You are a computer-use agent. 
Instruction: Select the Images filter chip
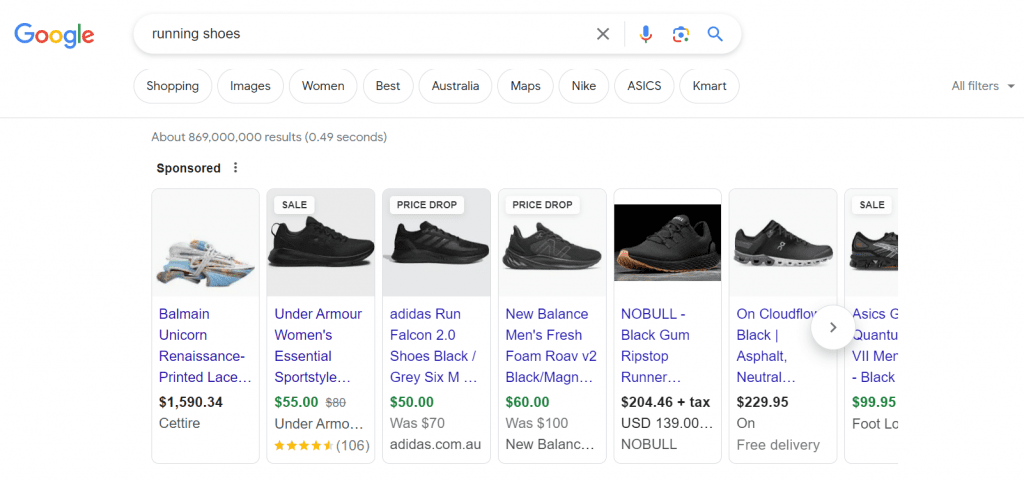(250, 86)
